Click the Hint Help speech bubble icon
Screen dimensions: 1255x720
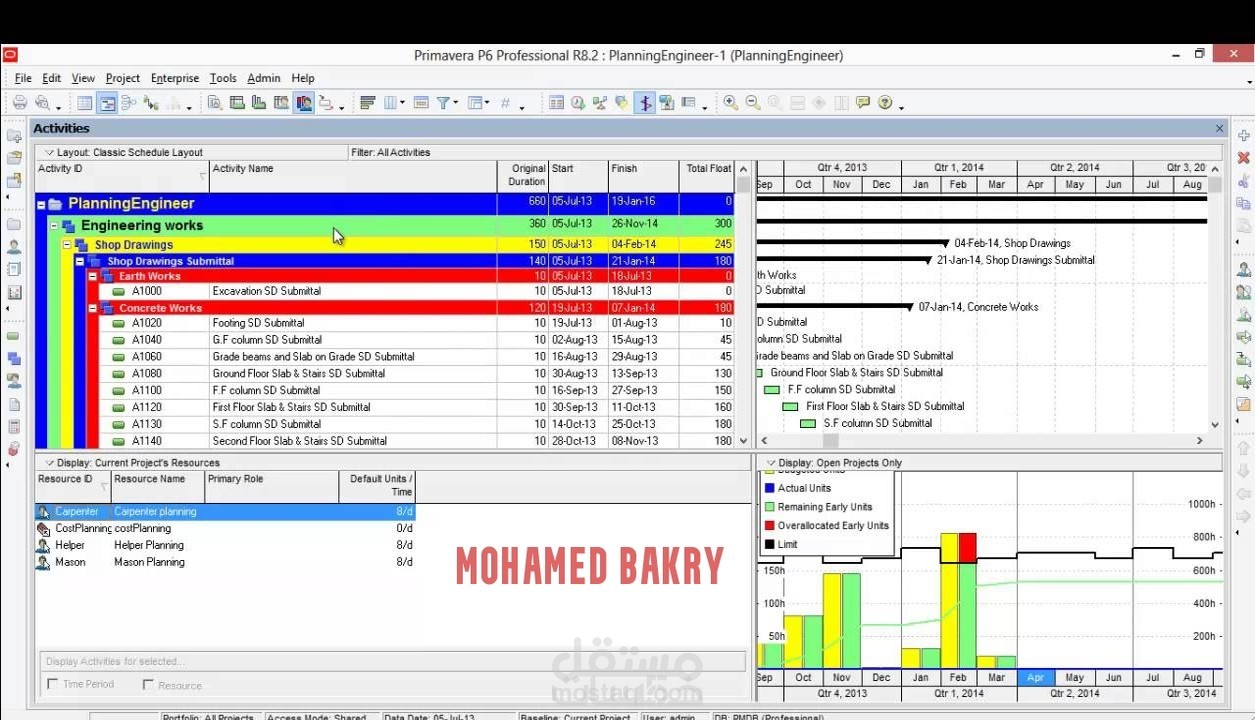pyautogui.click(x=863, y=102)
